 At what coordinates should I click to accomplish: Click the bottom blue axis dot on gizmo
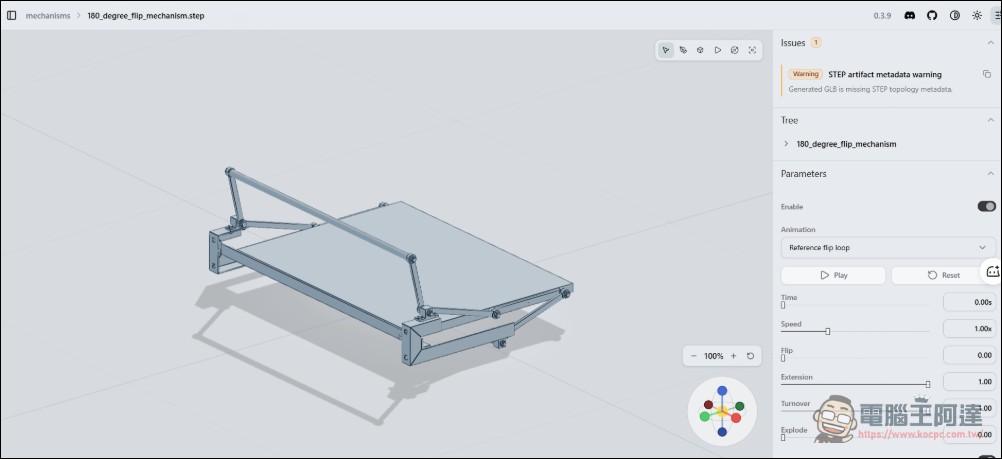pyautogui.click(x=722, y=432)
